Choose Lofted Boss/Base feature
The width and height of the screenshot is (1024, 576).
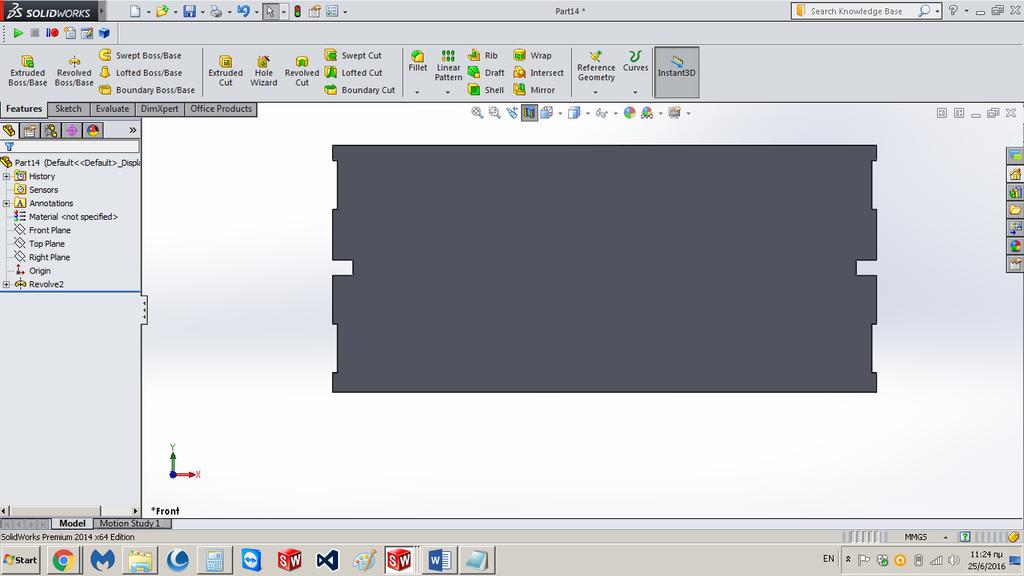tap(140, 72)
